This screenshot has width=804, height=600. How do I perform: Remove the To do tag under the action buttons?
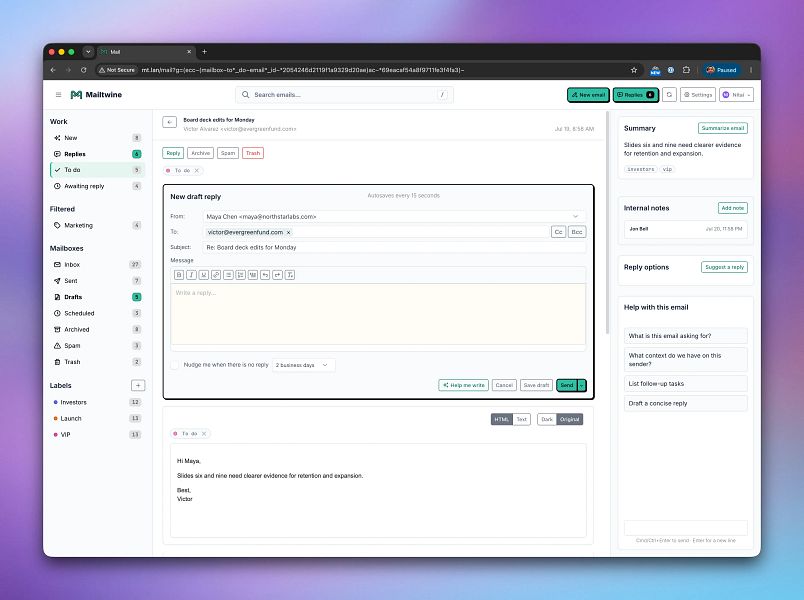tap(196, 170)
